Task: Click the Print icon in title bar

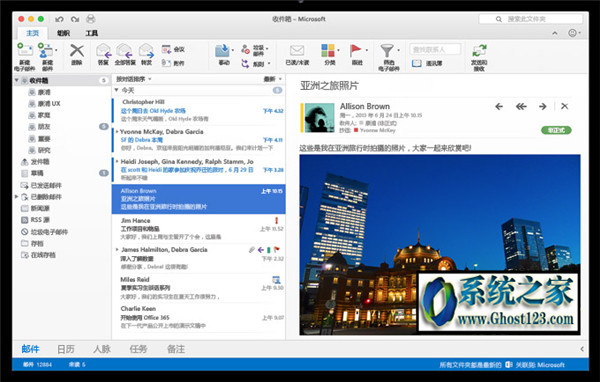Action: pyautogui.click(x=91, y=19)
